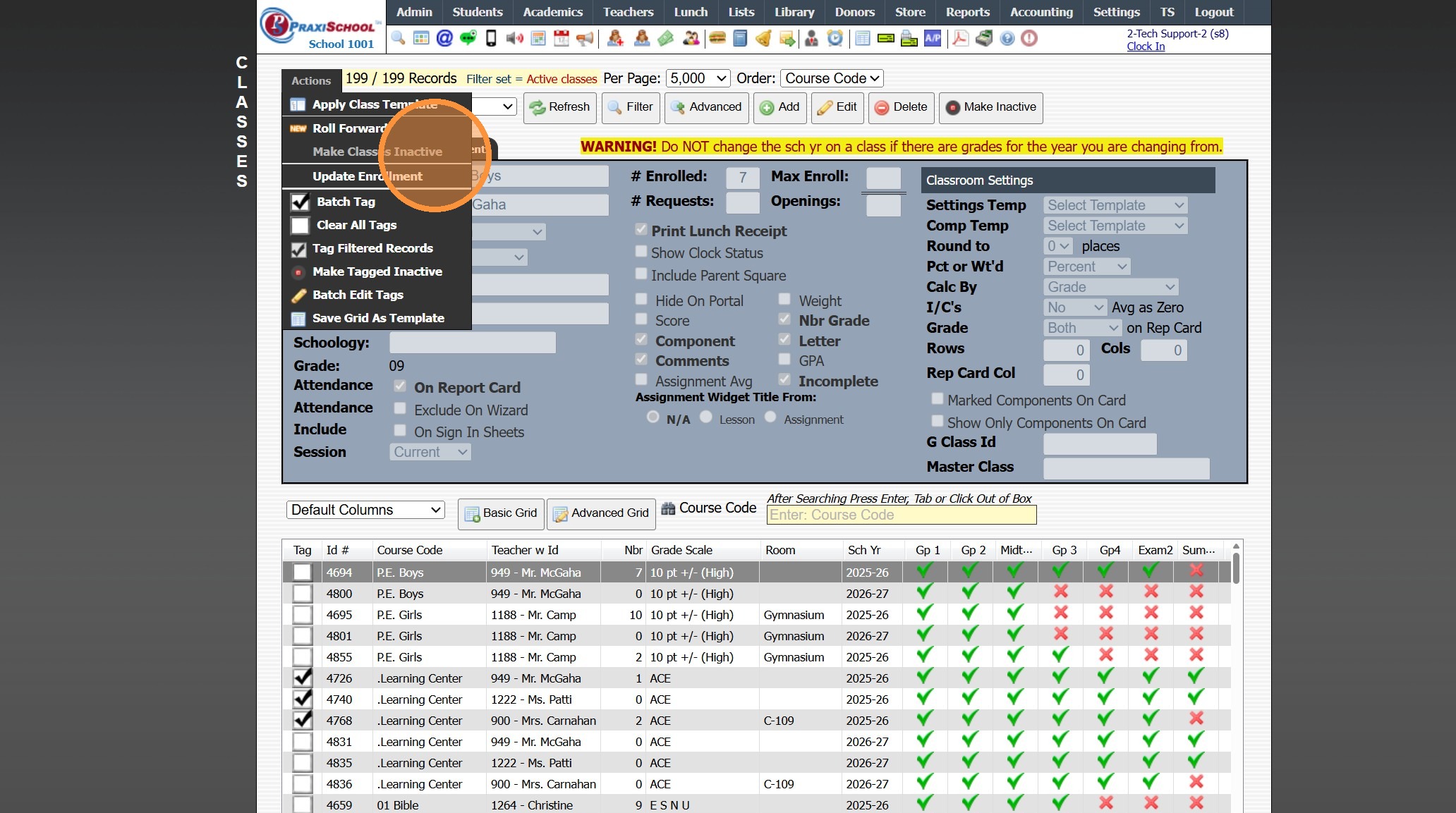The image size is (1456, 813).
Task: Open the Per Page dropdown
Action: (698, 78)
